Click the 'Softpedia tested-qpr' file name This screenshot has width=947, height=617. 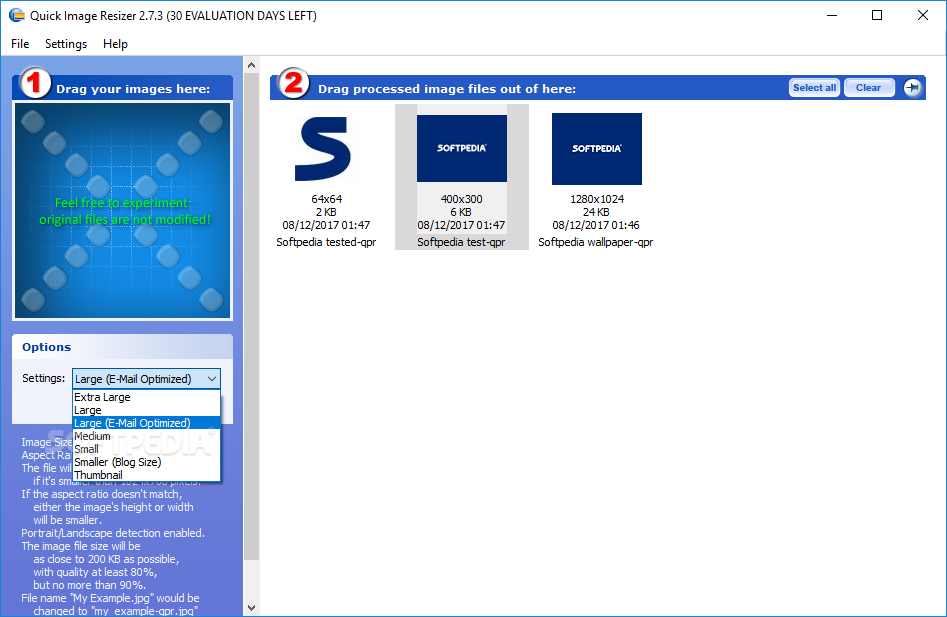(326, 242)
